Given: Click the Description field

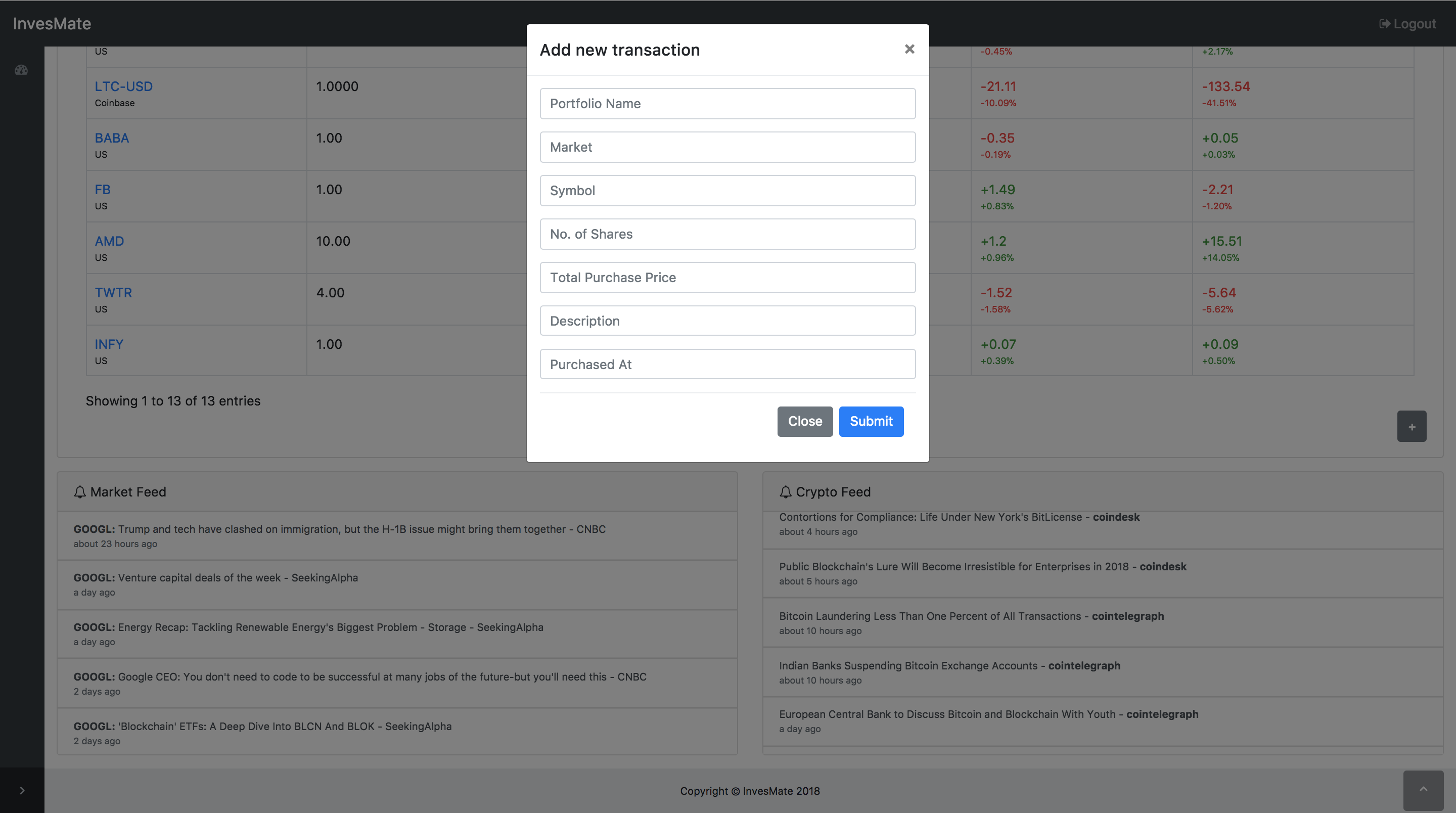Looking at the screenshot, I should 727,321.
